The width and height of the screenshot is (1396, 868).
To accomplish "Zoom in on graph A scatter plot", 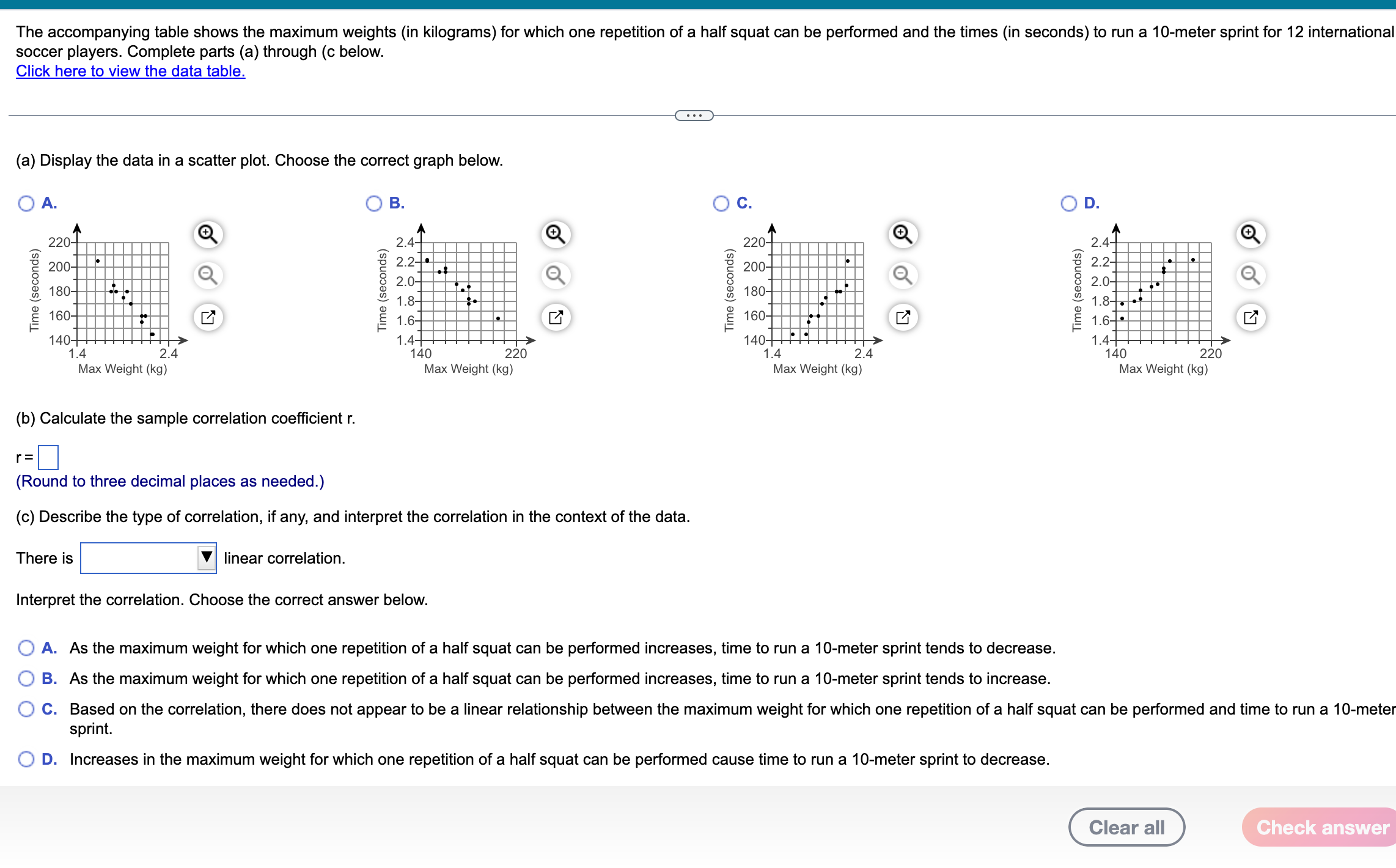I will [x=208, y=234].
